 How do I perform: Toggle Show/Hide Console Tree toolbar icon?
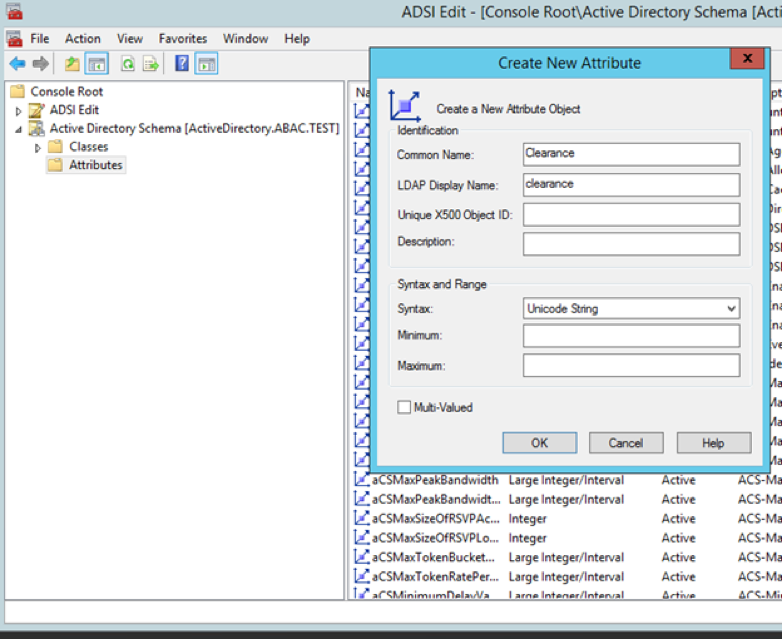tap(97, 64)
